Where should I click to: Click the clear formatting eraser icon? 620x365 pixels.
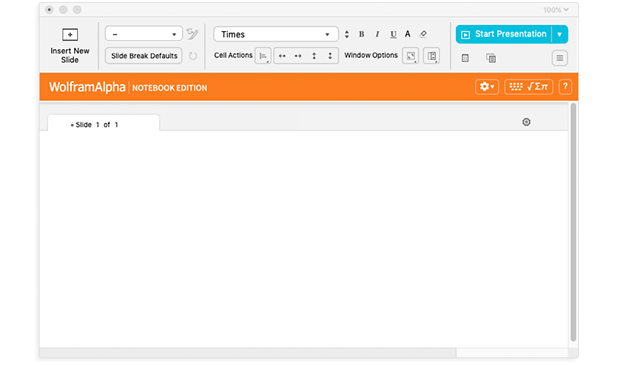(x=423, y=34)
